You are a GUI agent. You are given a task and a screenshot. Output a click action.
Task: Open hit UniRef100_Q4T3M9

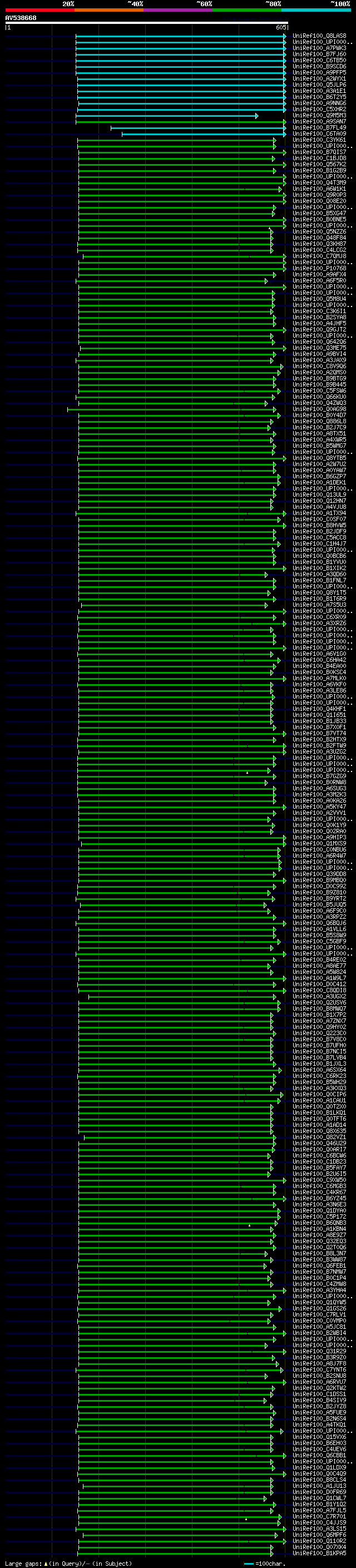[319, 182]
